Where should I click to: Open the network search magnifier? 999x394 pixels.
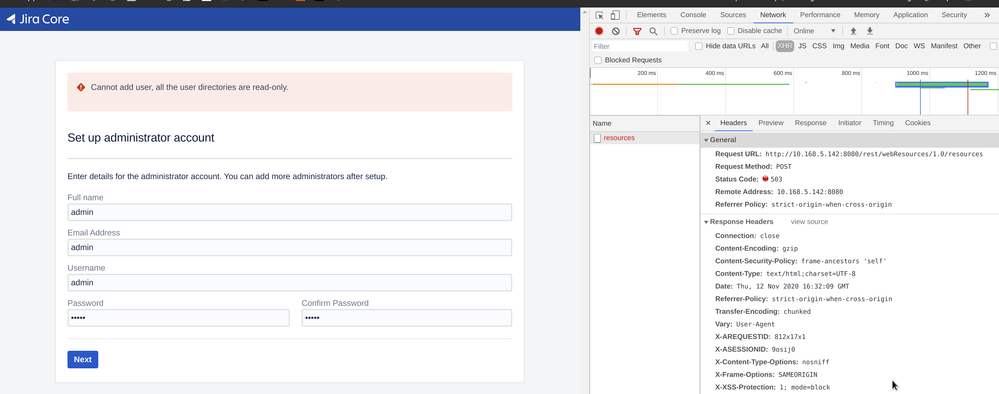653,31
